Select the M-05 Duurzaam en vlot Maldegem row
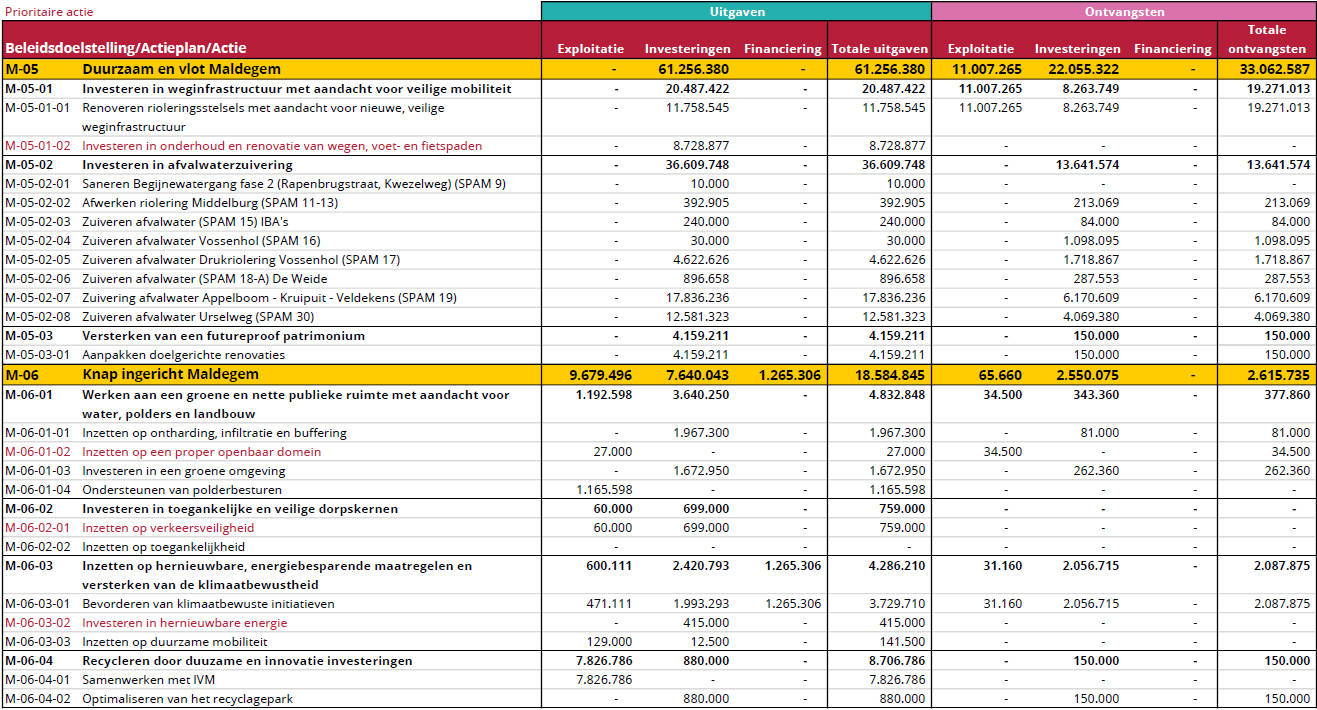This screenshot has width=1317, height=710. click(181, 69)
